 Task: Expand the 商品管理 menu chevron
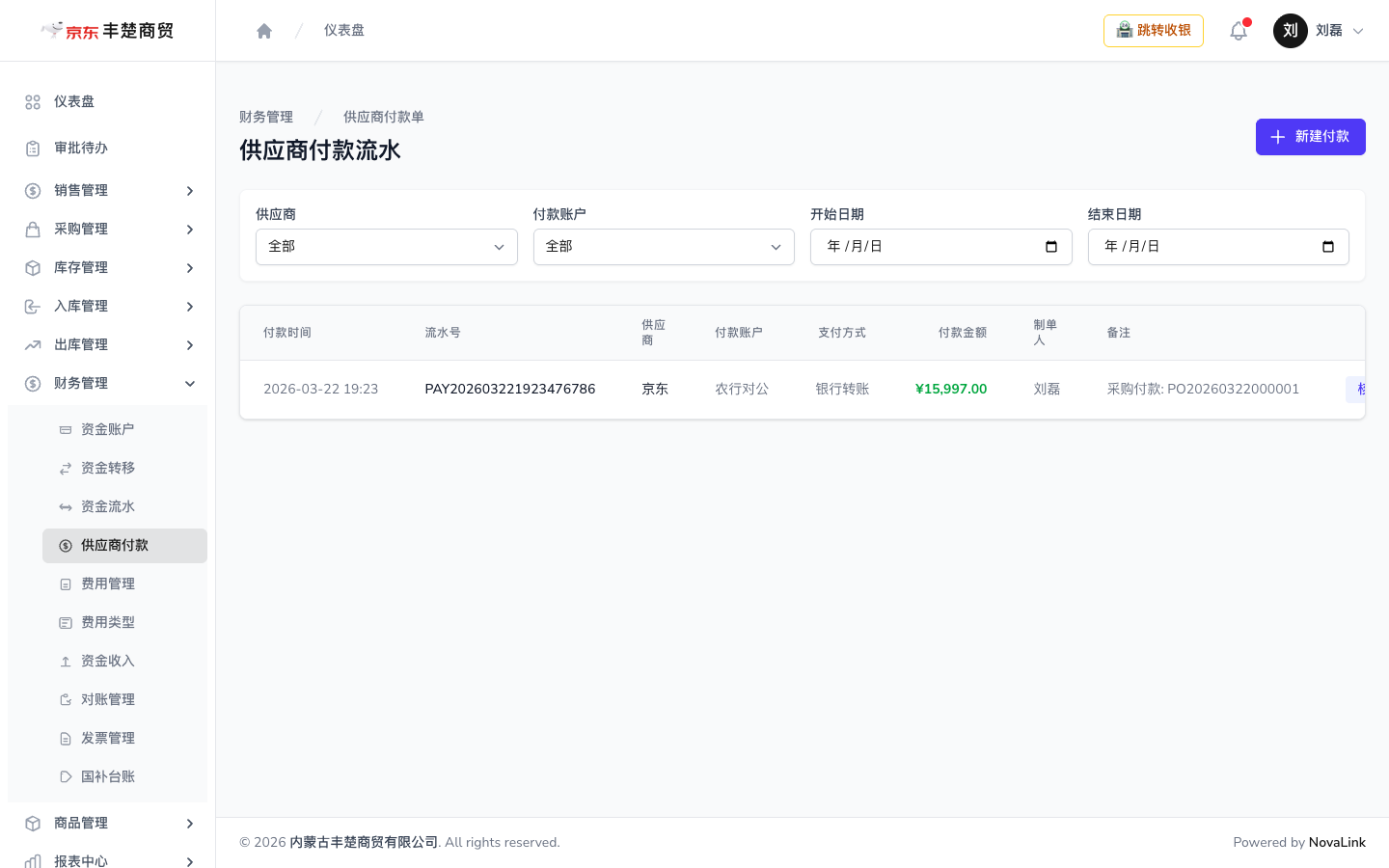click(190, 824)
